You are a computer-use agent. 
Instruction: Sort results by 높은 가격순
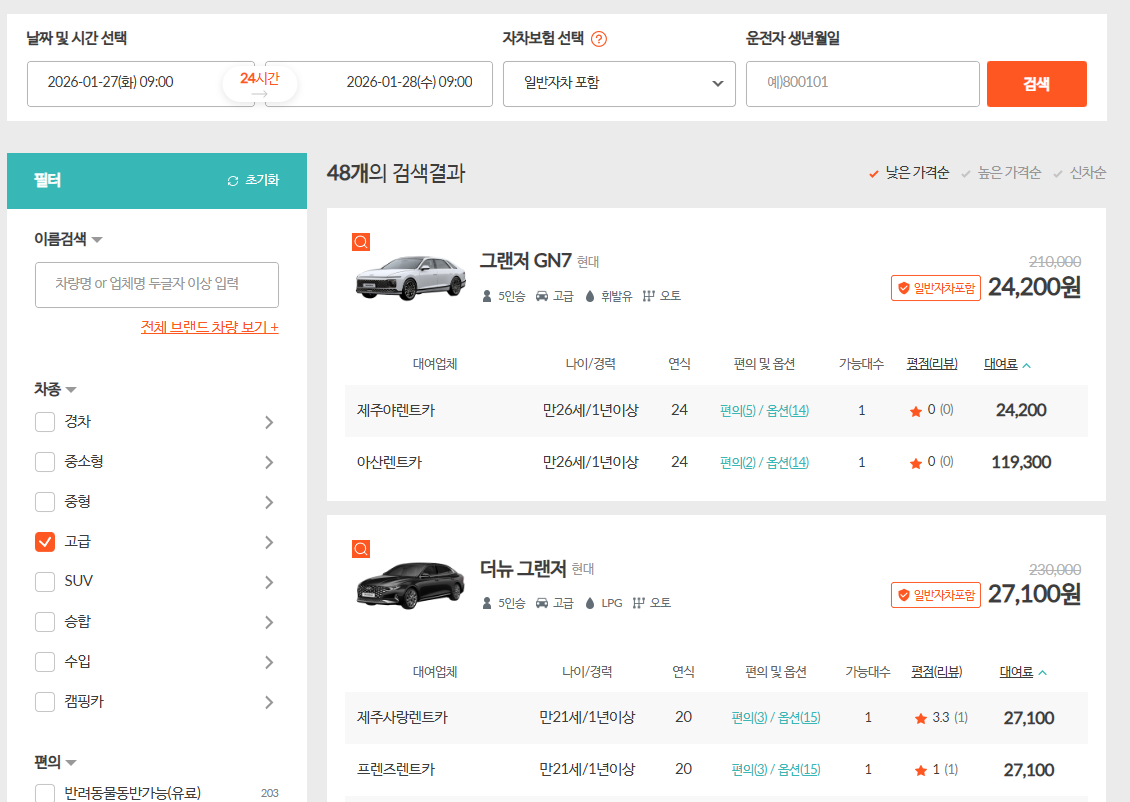tap(1001, 173)
